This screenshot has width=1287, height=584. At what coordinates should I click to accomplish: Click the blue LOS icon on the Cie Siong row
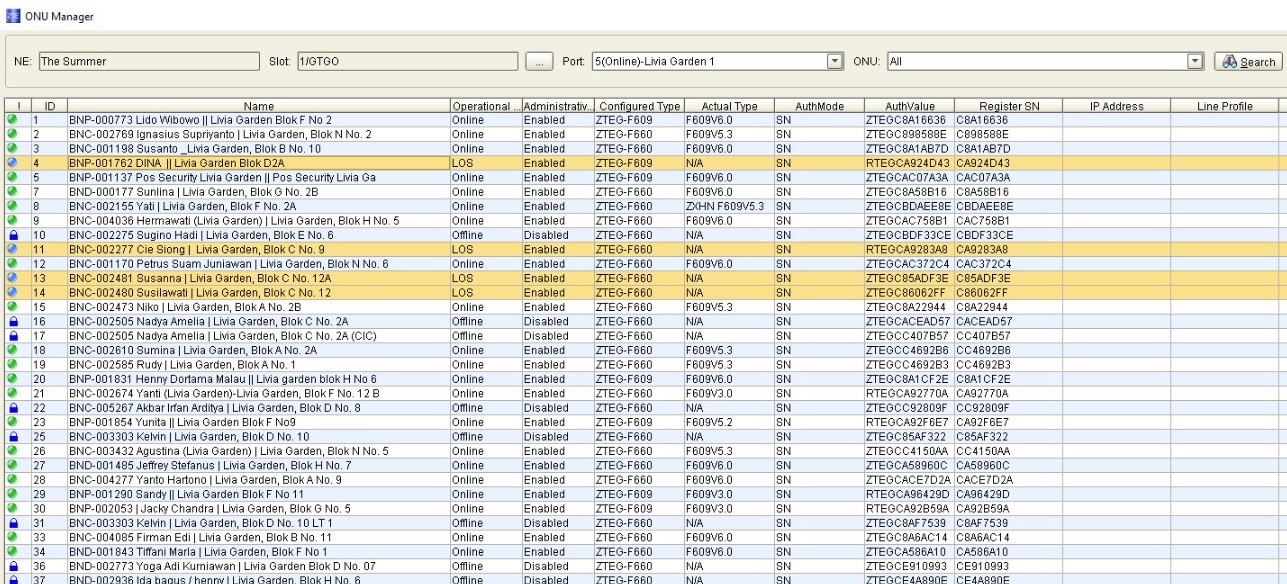pyautogui.click(x=11, y=248)
